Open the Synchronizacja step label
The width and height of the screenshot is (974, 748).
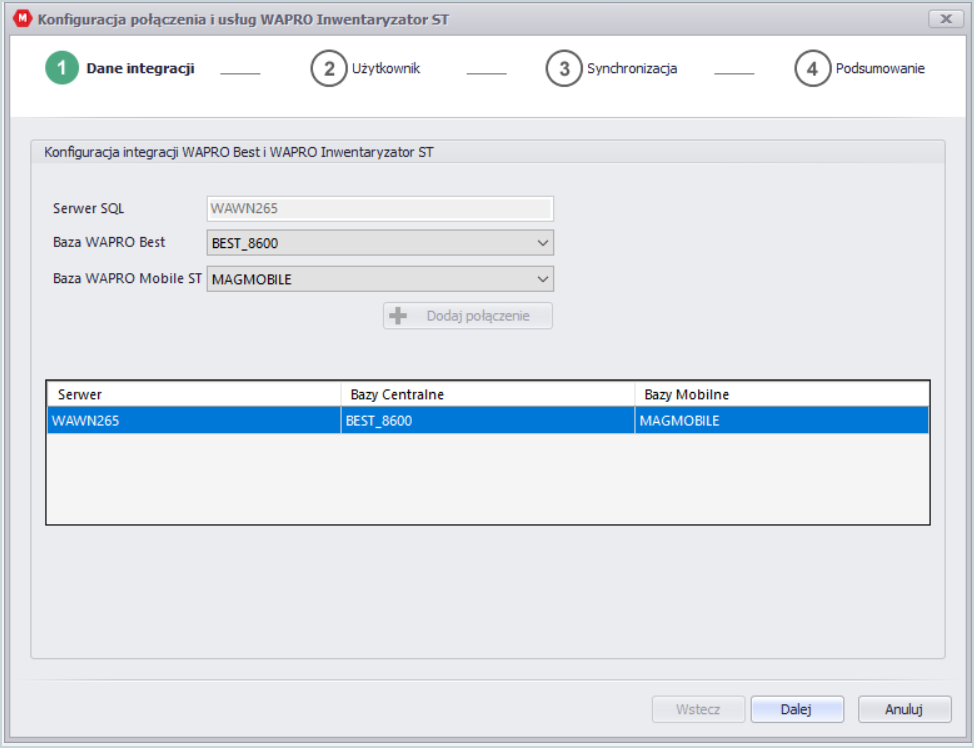[x=632, y=68]
